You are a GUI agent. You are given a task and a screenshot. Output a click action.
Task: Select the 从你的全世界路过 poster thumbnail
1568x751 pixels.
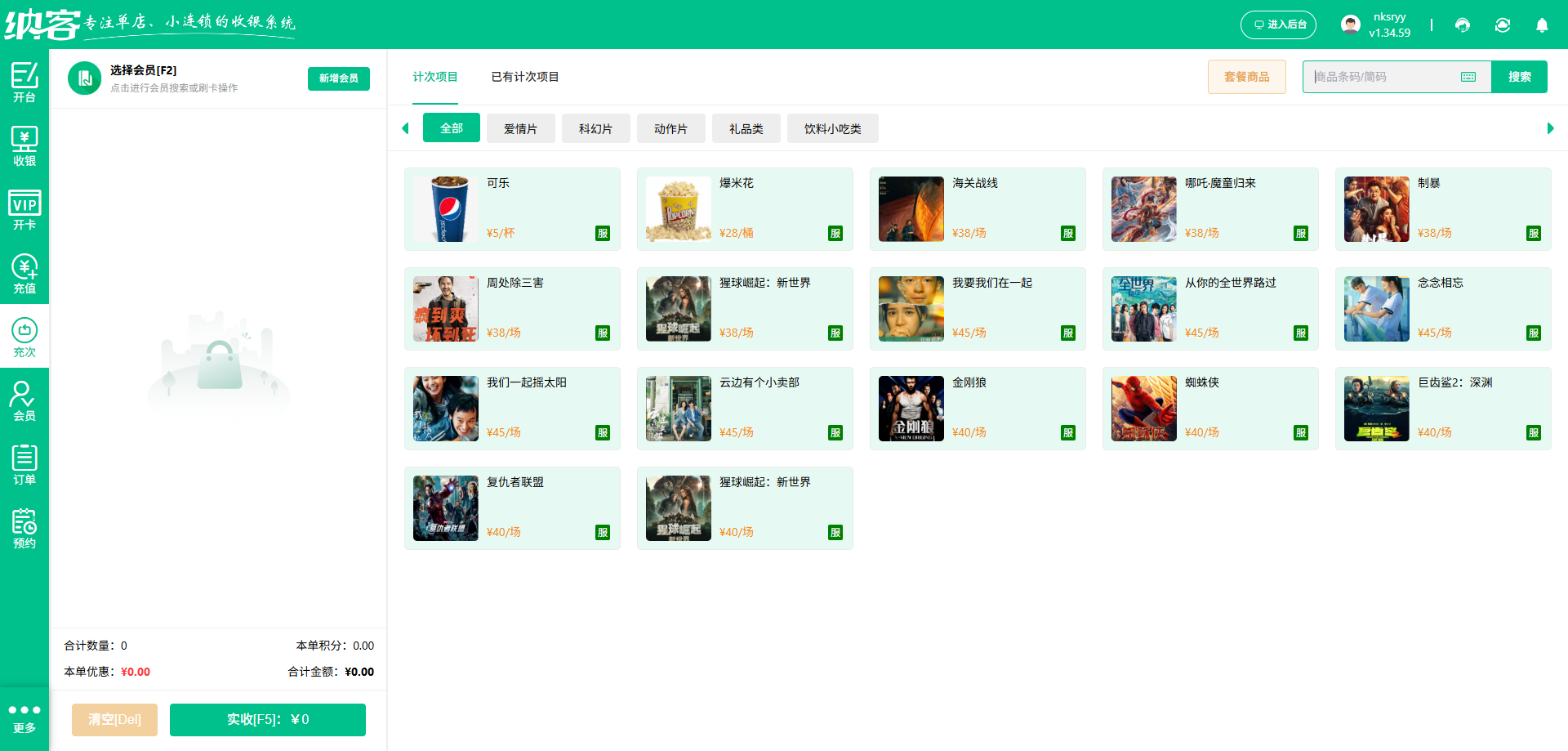[1144, 309]
